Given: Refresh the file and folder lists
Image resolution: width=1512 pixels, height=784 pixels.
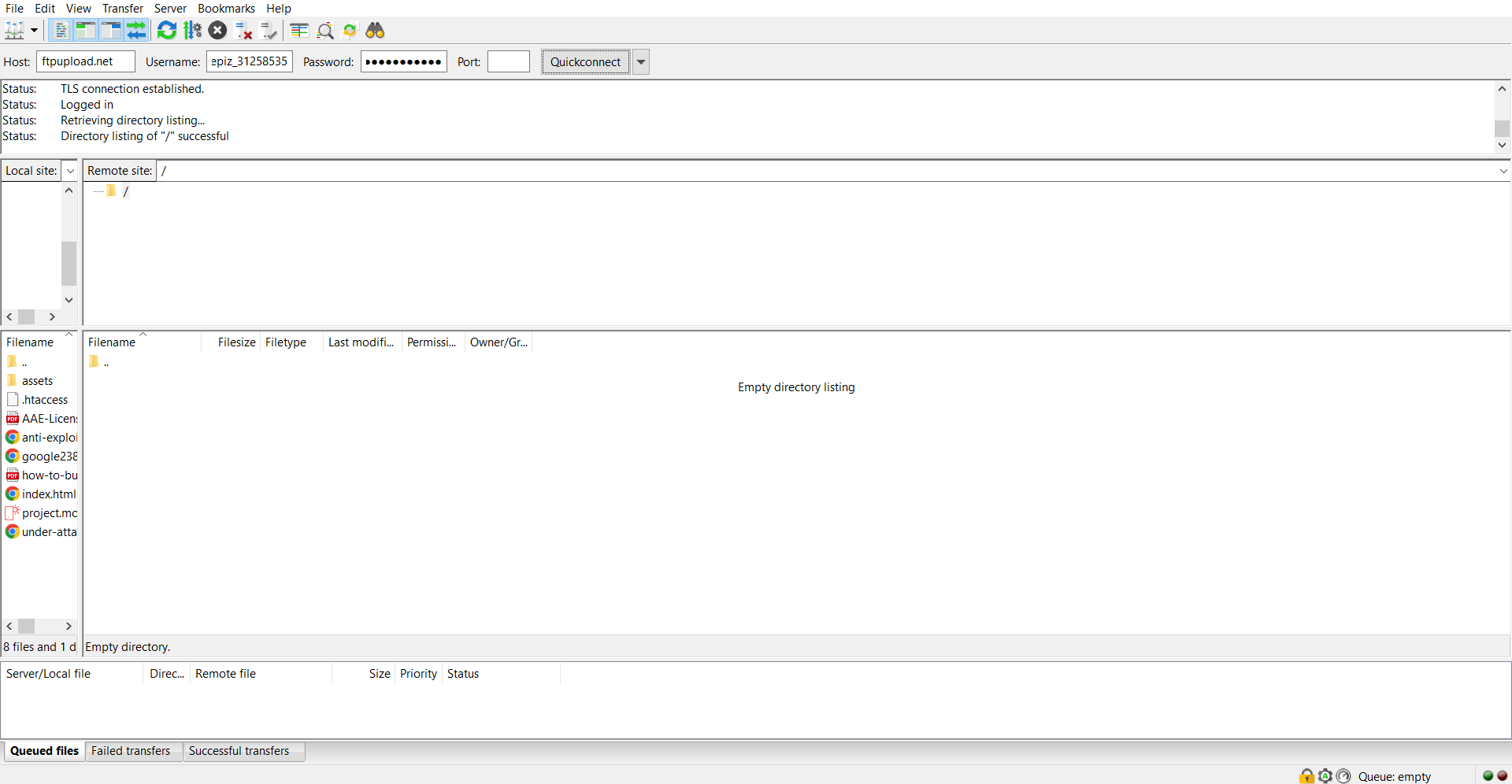Looking at the screenshot, I should tap(167, 31).
